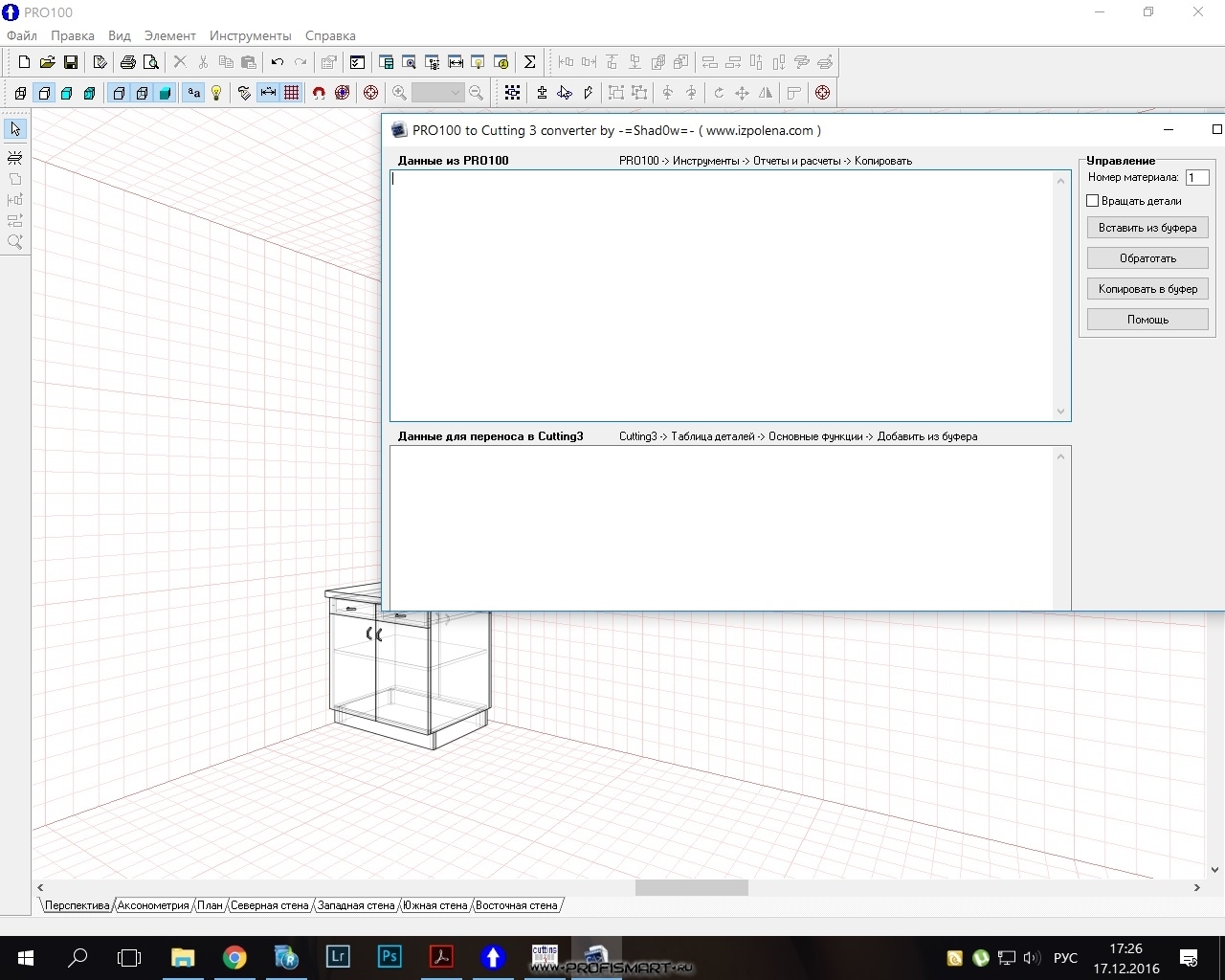This screenshot has width=1225, height=980.
Task: Switch to the Аксонометрия view tab
Action: click(x=153, y=905)
